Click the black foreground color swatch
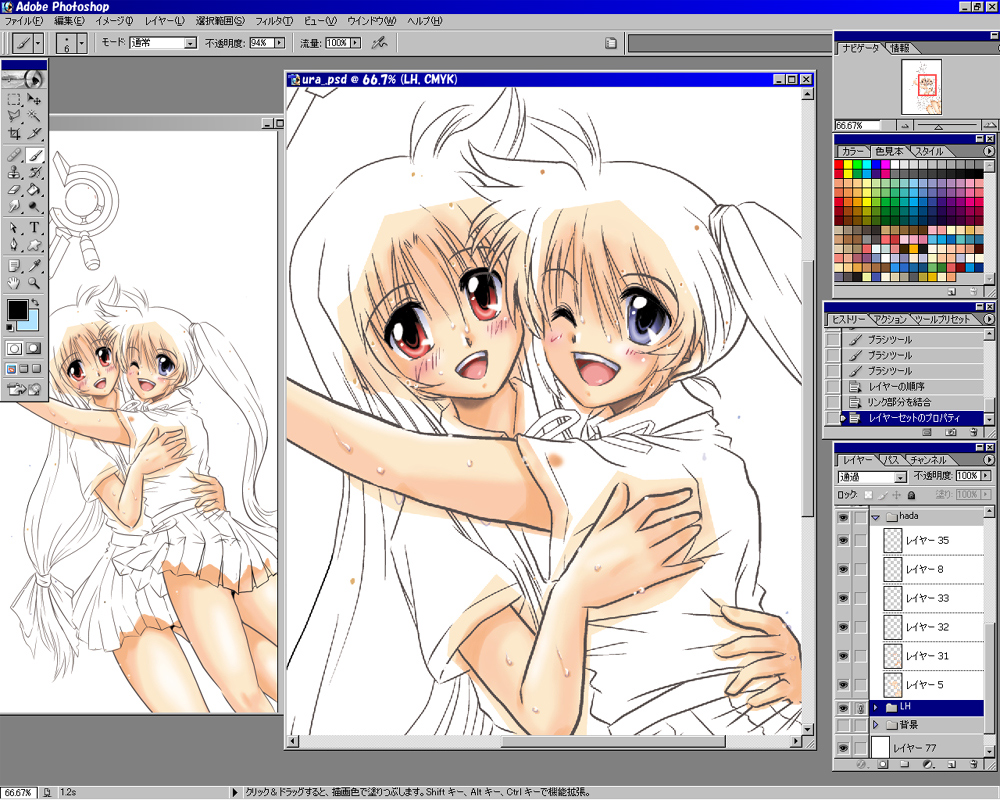This screenshot has width=1000, height=800. [x=17, y=310]
